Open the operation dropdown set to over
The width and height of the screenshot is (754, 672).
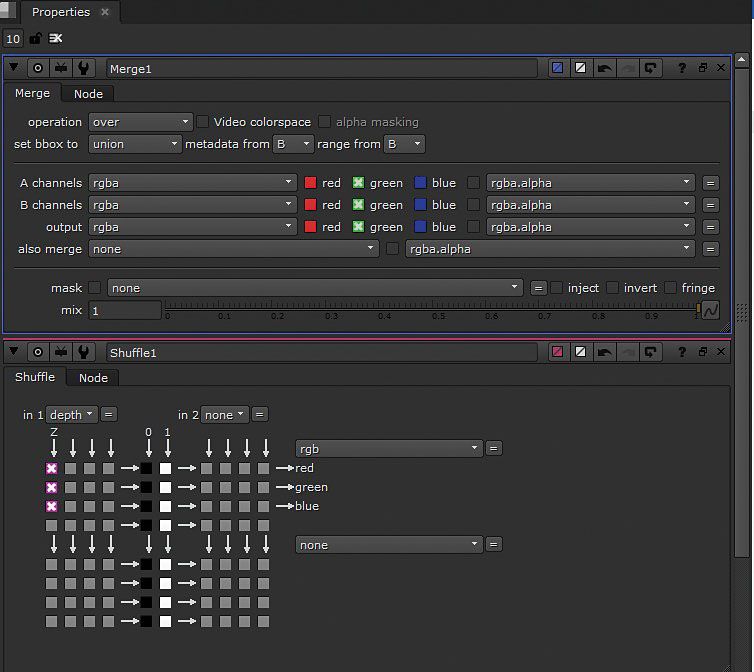click(140, 122)
